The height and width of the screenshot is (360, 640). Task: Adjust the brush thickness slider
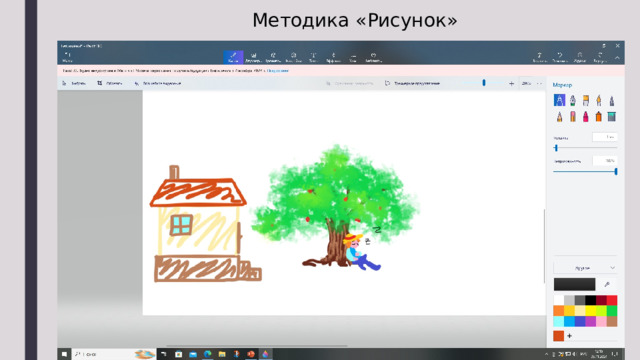pos(556,148)
